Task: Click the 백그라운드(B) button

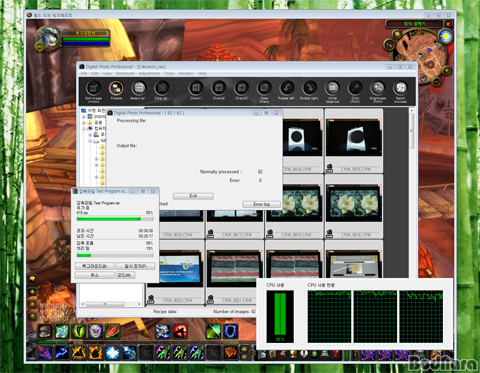Action: click(95, 266)
